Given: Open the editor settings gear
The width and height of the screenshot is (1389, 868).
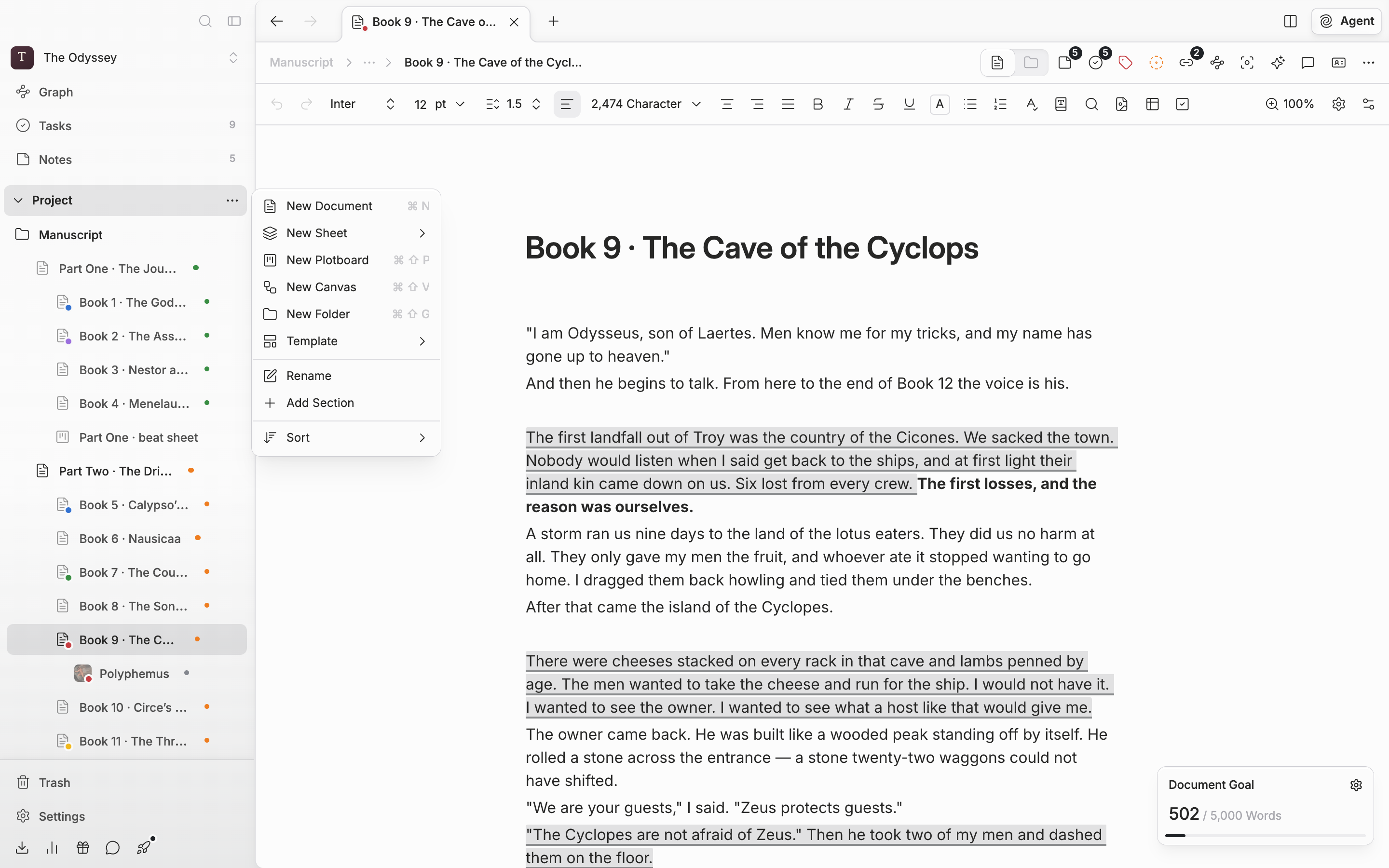Looking at the screenshot, I should (1338, 104).
